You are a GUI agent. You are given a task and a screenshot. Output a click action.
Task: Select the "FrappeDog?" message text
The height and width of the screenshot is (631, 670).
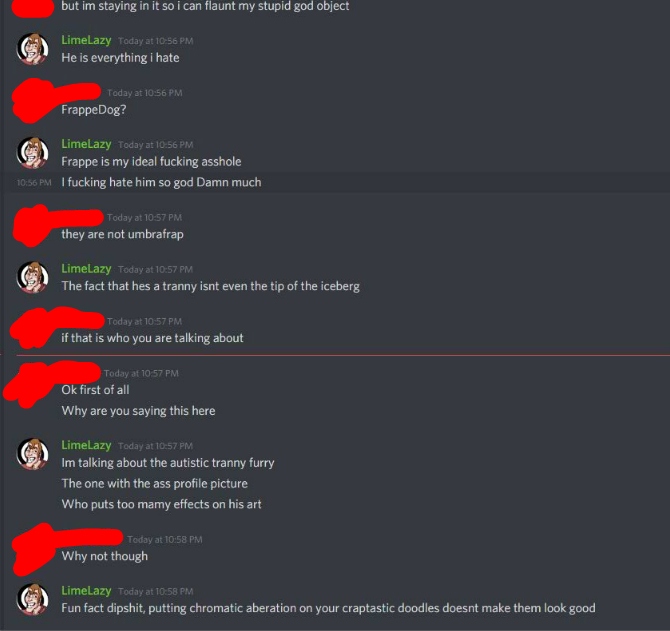pos(94,110)
